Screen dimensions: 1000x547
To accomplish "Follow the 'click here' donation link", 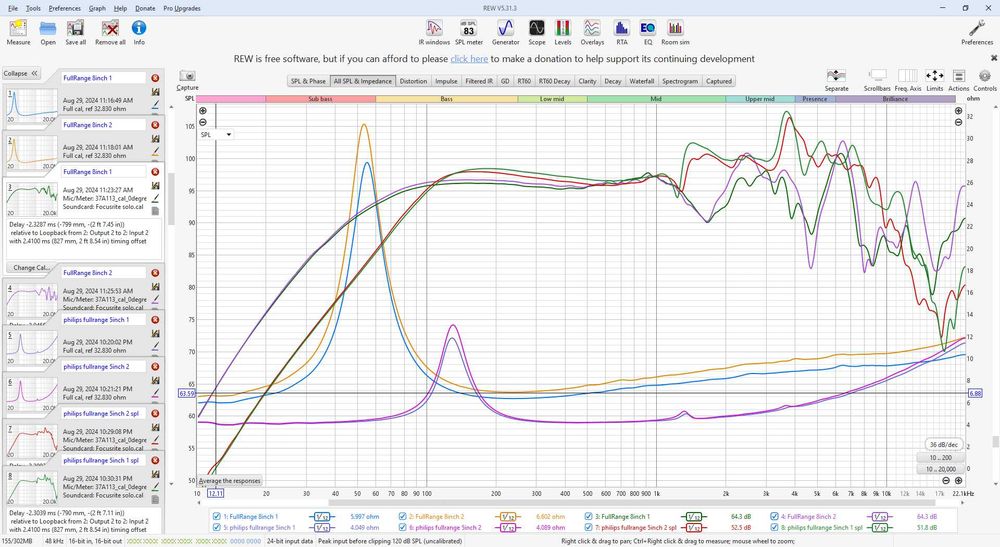I will pos(469,59).
